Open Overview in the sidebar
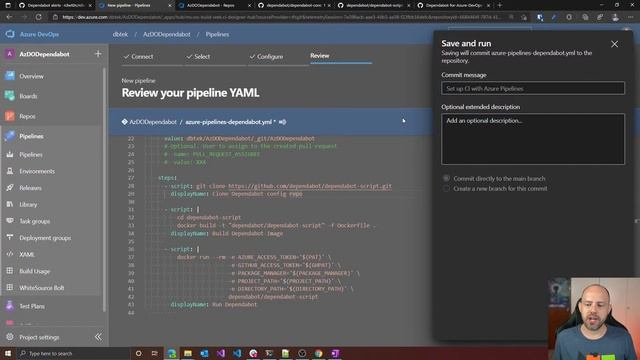Screen dimensions: 640x360 (x=31, y=76)
